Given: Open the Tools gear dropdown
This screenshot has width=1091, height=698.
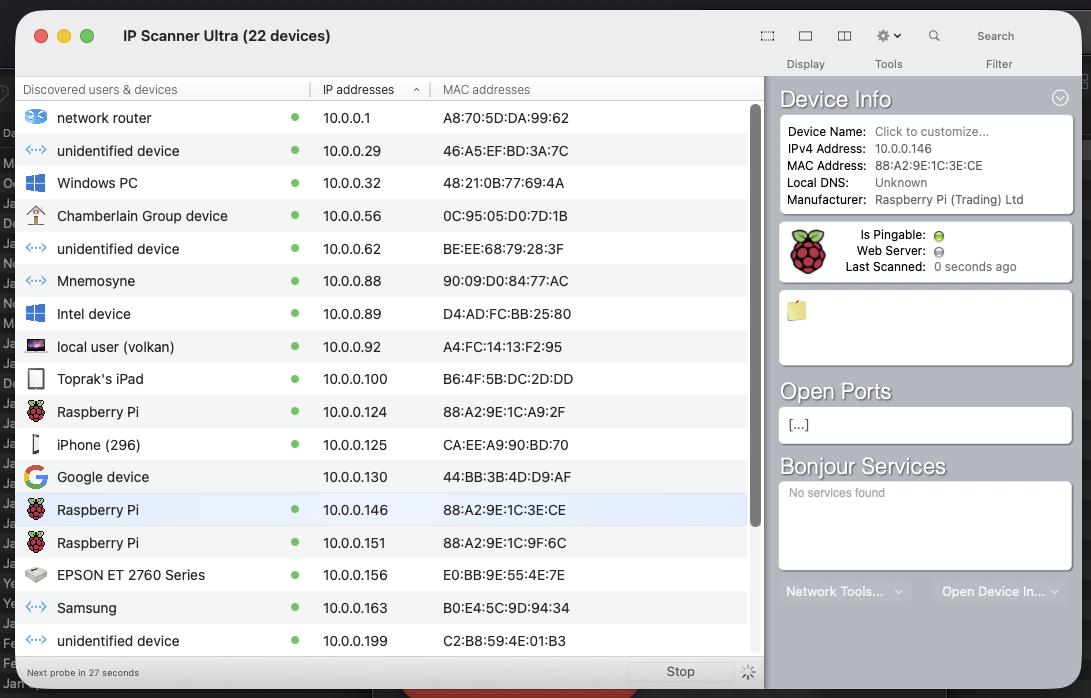Looking at the screenshot, I should coord(889,35).
